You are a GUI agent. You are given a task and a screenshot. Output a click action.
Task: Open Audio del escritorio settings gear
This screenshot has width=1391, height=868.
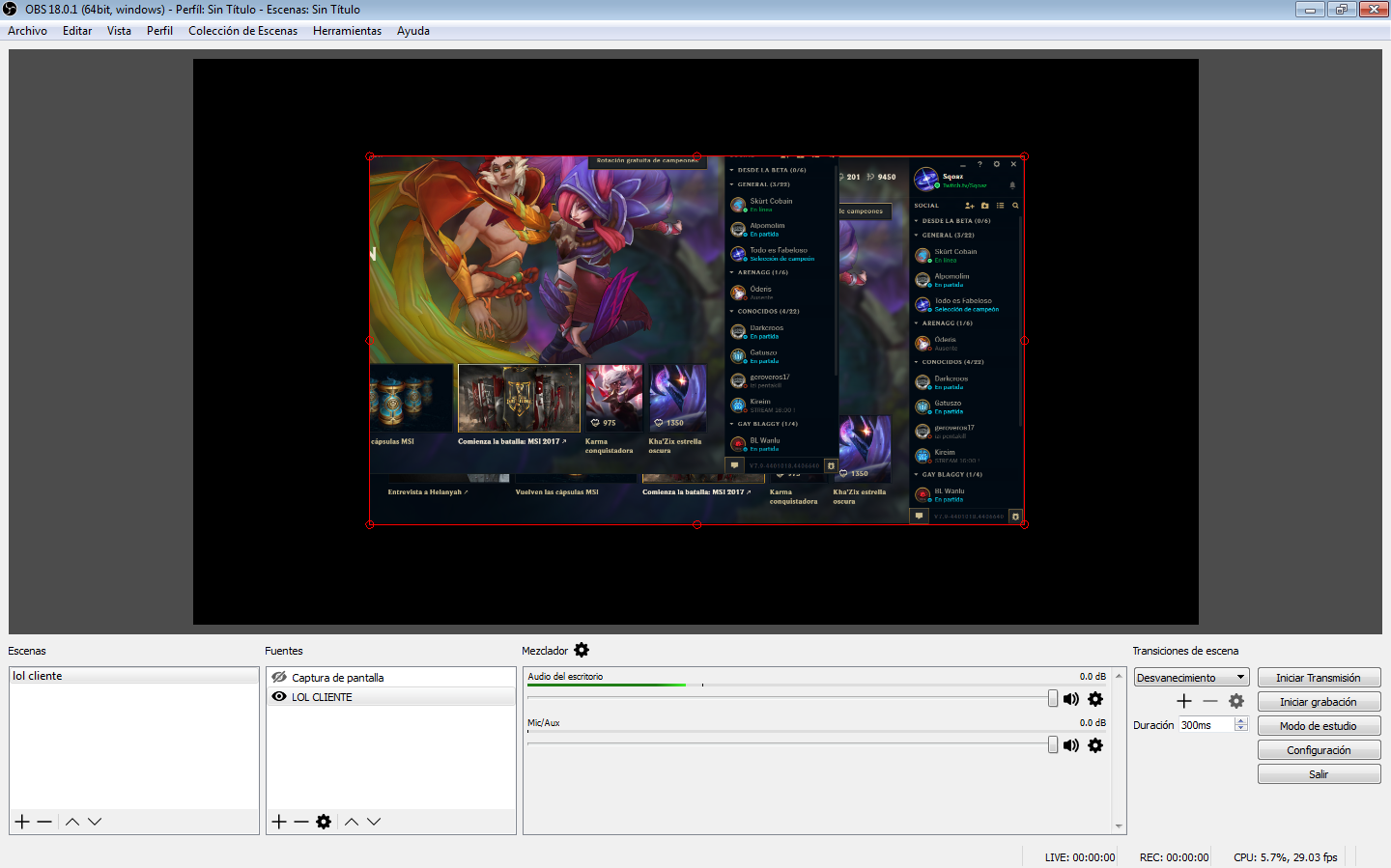1095,699
